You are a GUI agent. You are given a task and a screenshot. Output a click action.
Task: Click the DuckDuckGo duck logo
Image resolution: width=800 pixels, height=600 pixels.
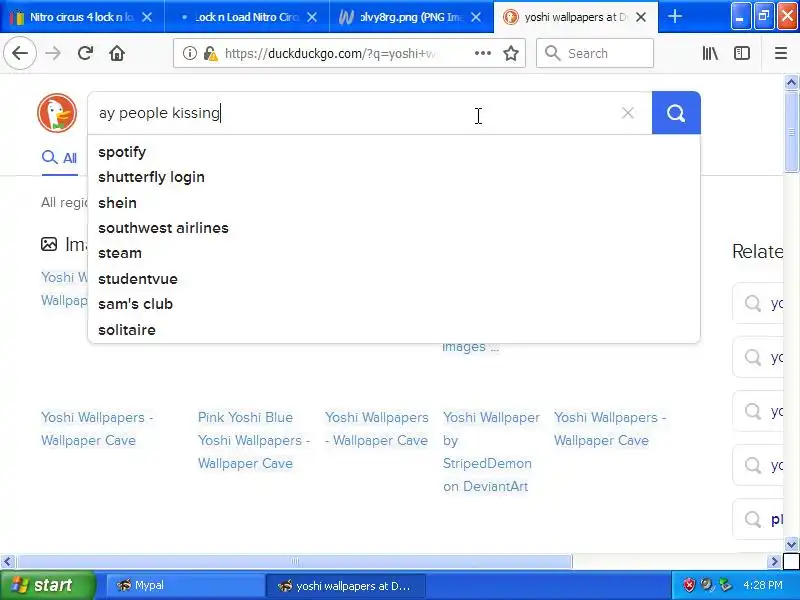click(x=57, y=113)
